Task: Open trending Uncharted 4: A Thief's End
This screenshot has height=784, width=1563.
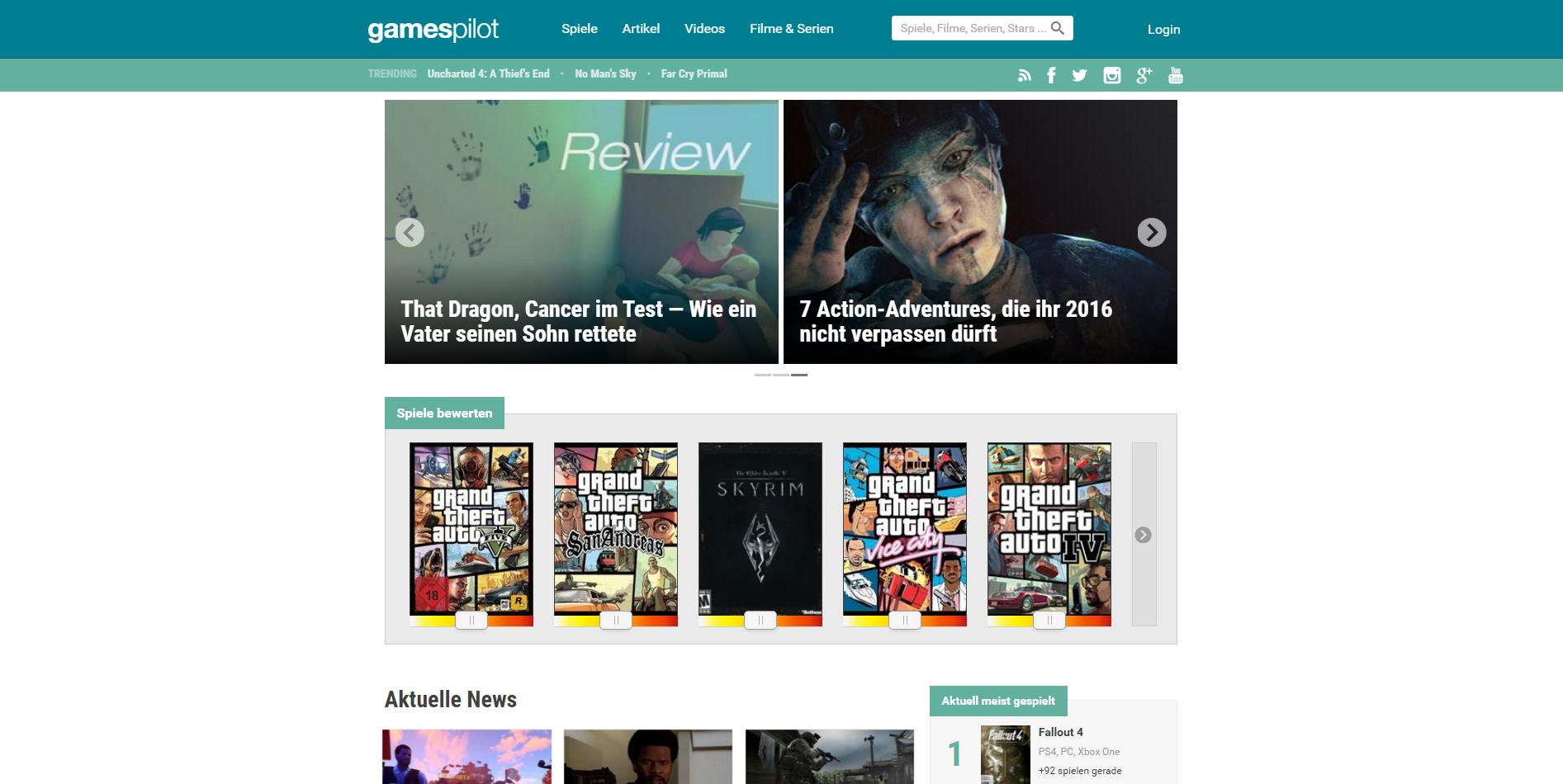Action: [488, 73]
